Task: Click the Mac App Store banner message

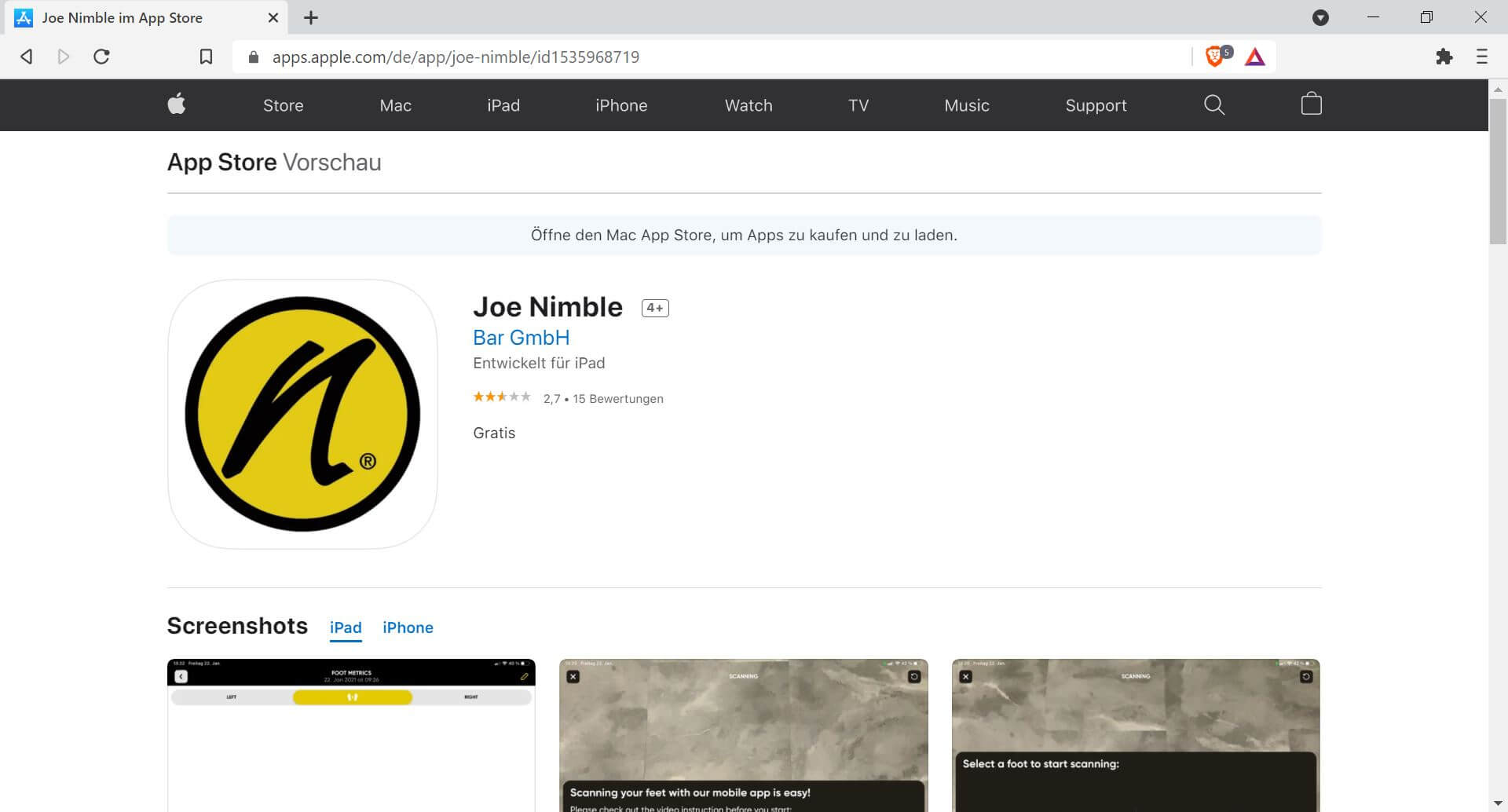Action: click(744, 235)
